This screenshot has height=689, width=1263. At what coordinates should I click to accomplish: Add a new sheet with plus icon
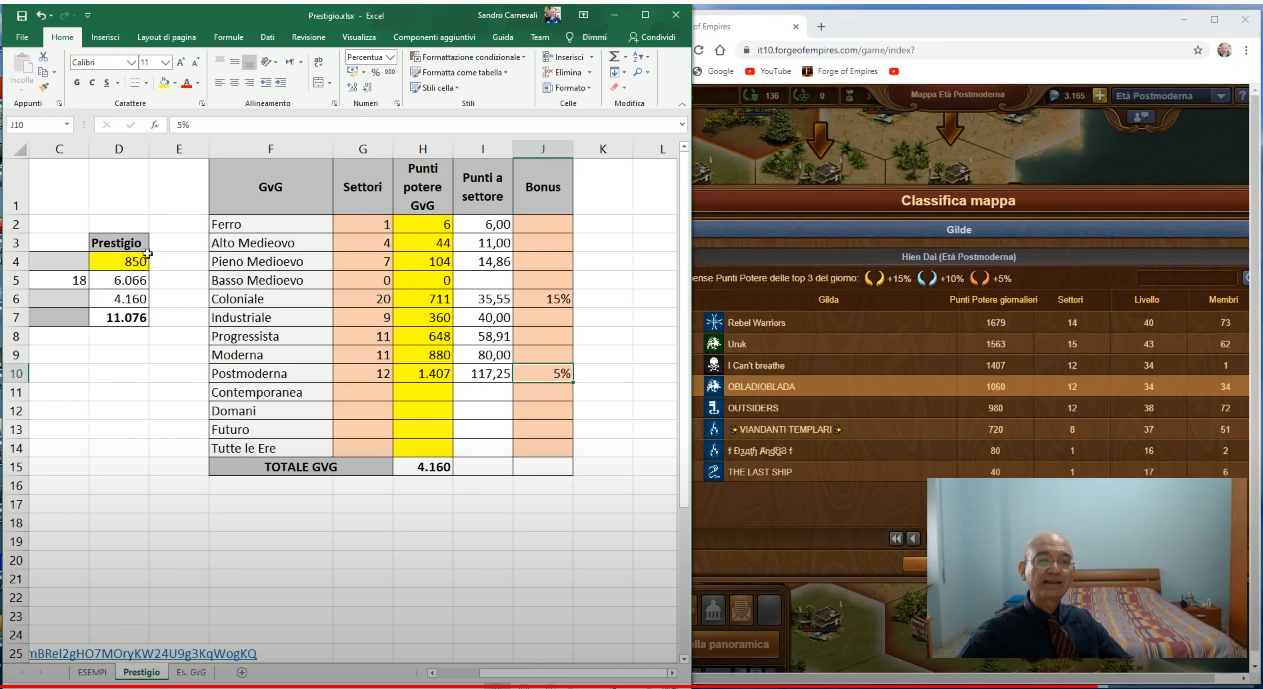coord(241,672)
